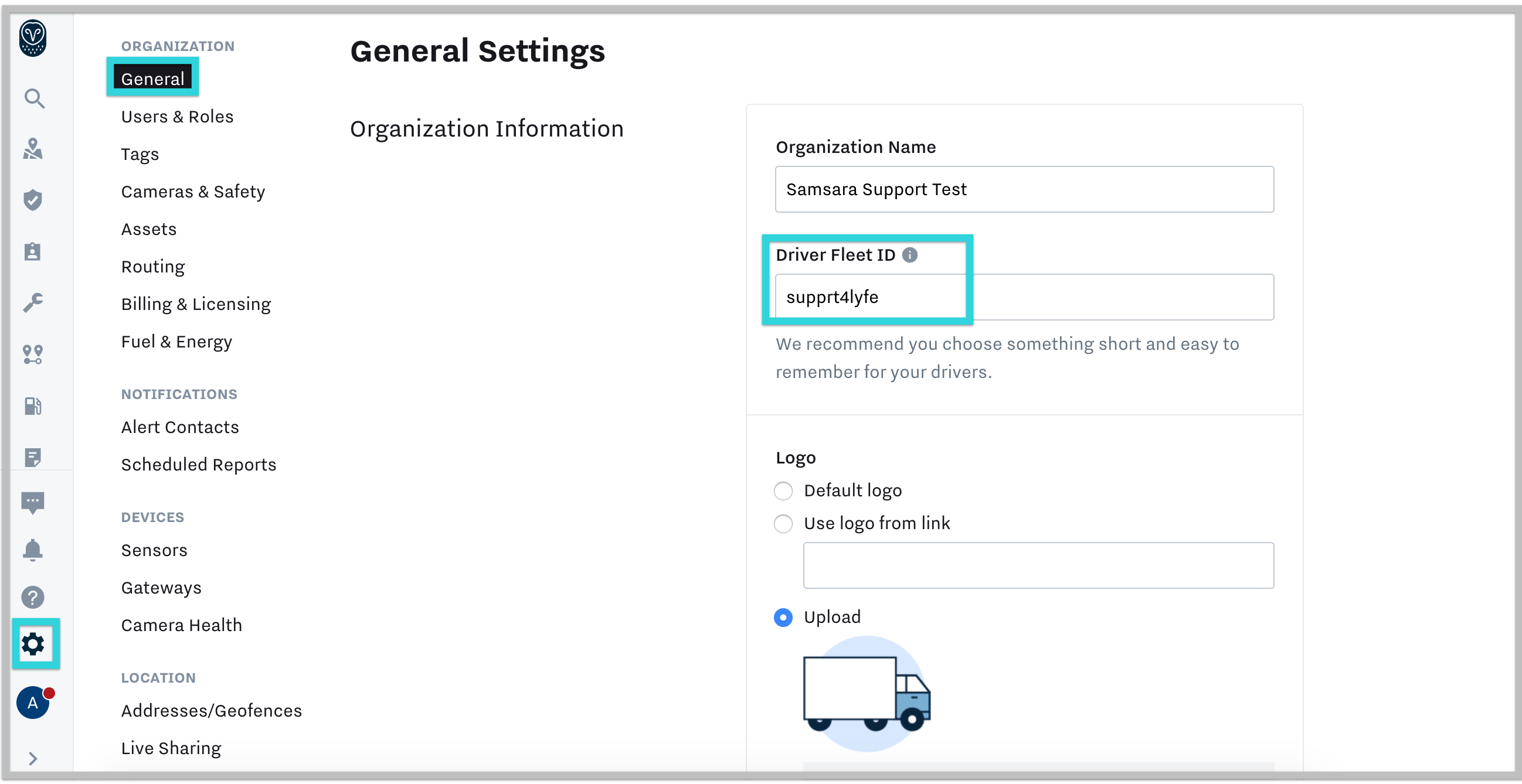This screenshot has width=1522, height=784.
Task: Click the wrench maintenance icon
Action: 33,303
